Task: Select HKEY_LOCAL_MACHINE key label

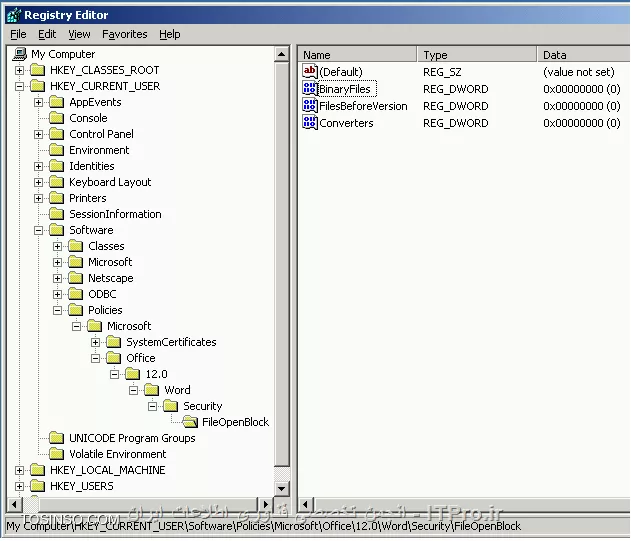Action: pos(107,470)
